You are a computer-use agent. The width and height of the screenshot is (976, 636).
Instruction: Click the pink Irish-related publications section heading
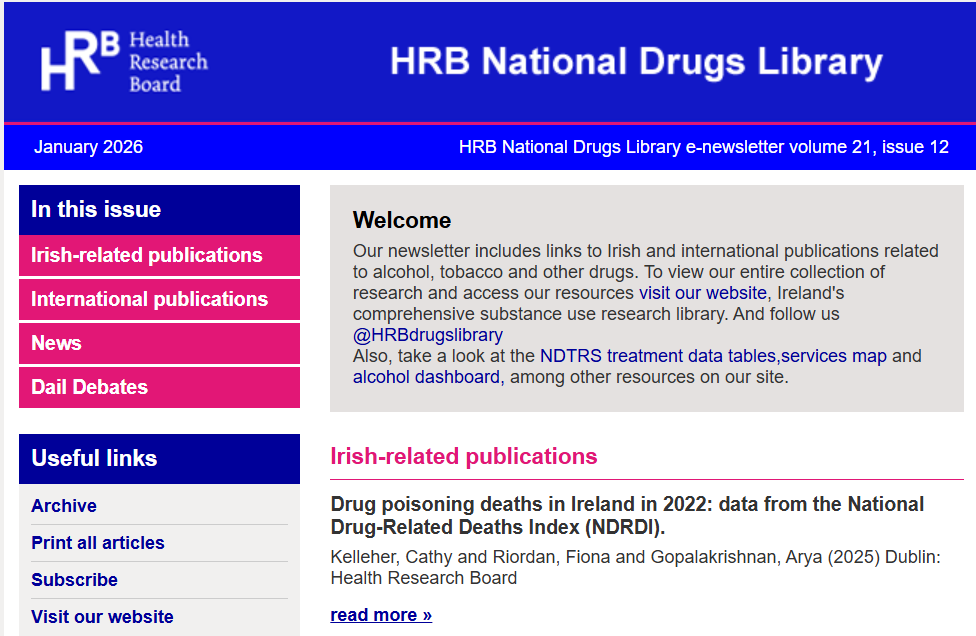[464, 456]
